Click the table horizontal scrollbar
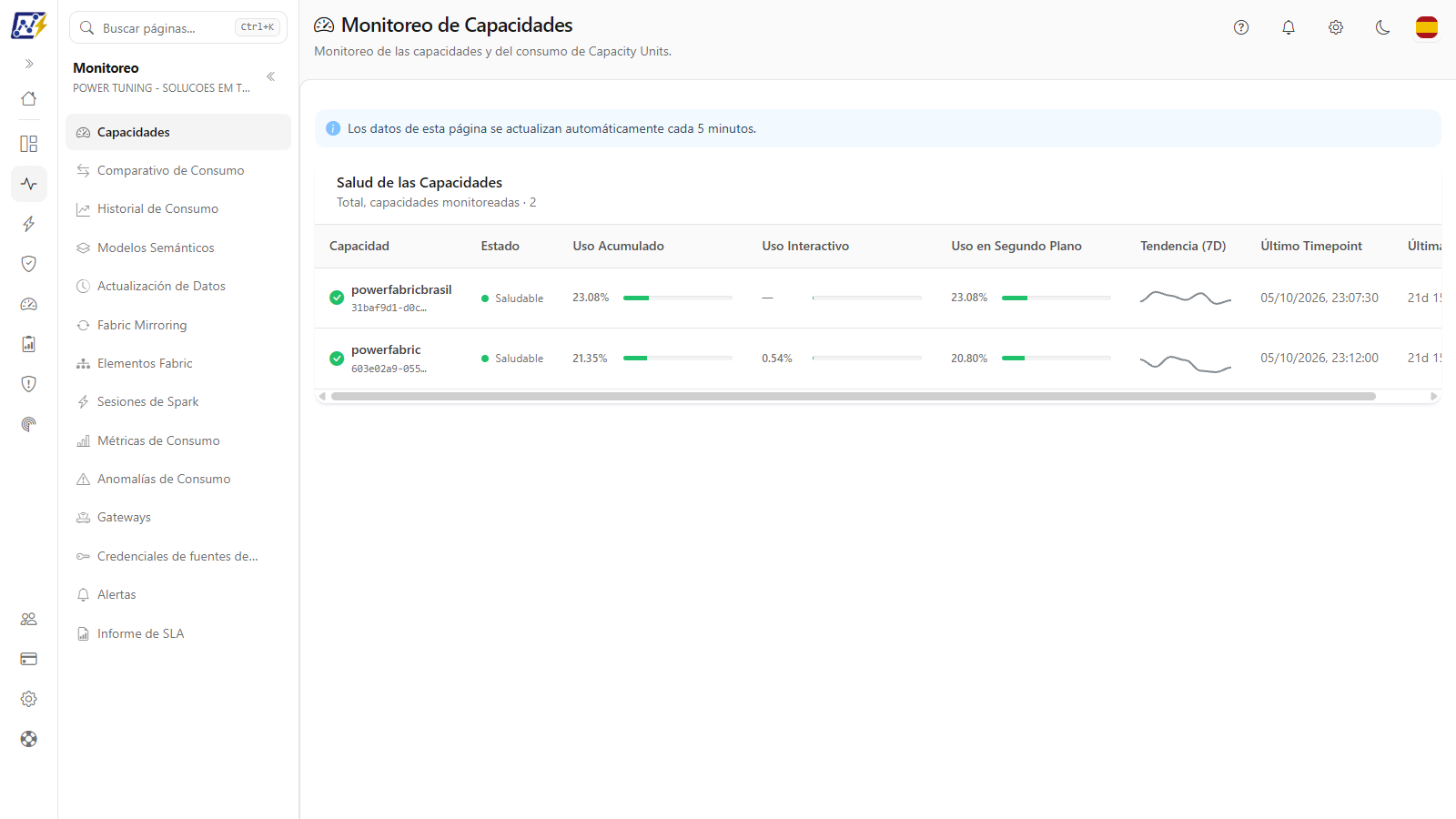The width and height of the screenshot is (1456, 819). (854, 397)
